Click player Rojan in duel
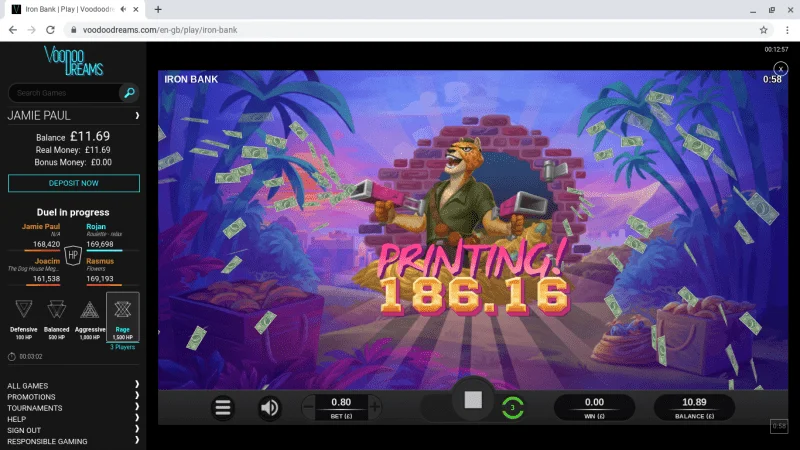This screenshot has height=450, width=800. 96,227
